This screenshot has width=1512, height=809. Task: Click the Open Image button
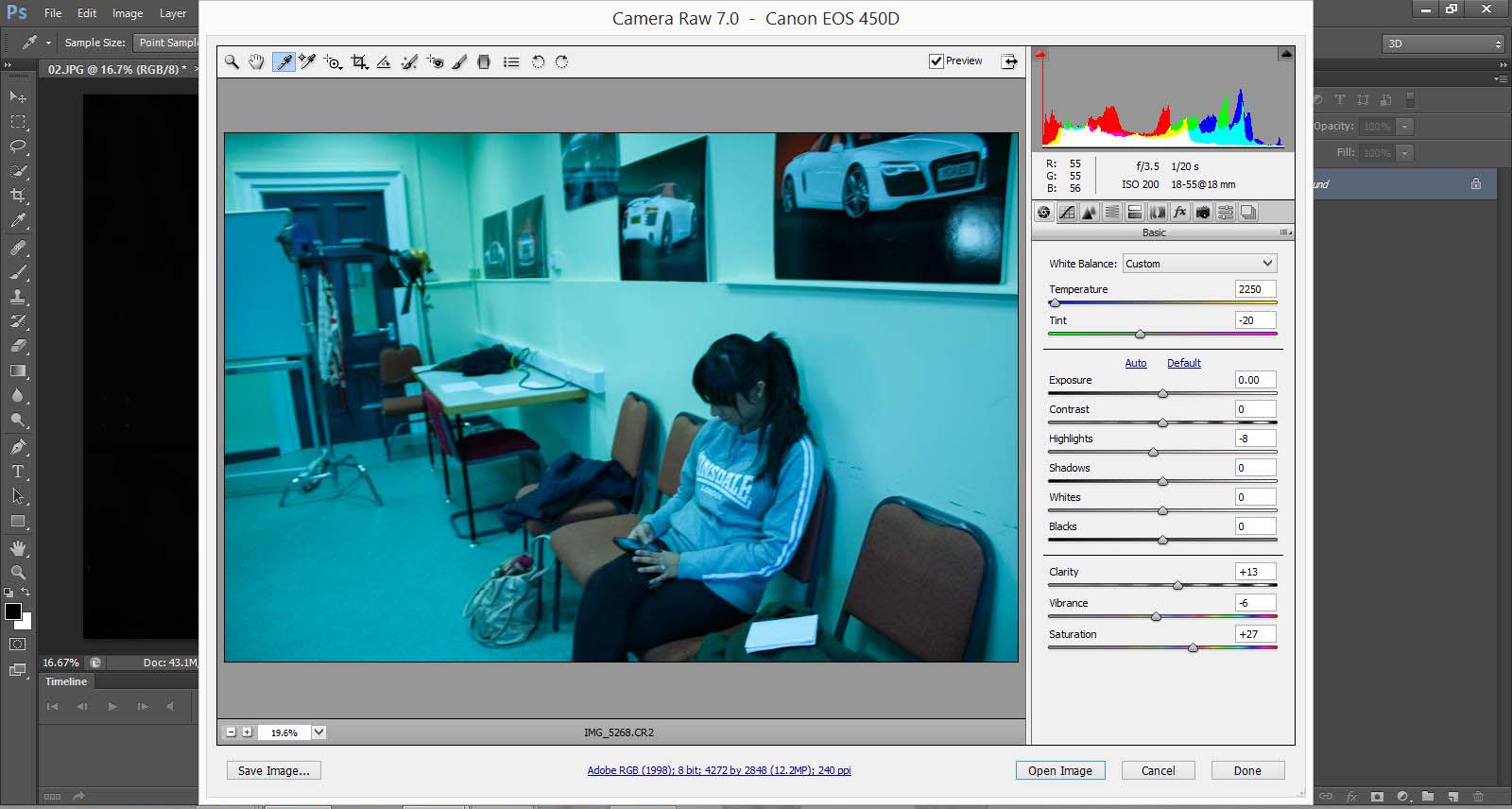[1059, 770]
